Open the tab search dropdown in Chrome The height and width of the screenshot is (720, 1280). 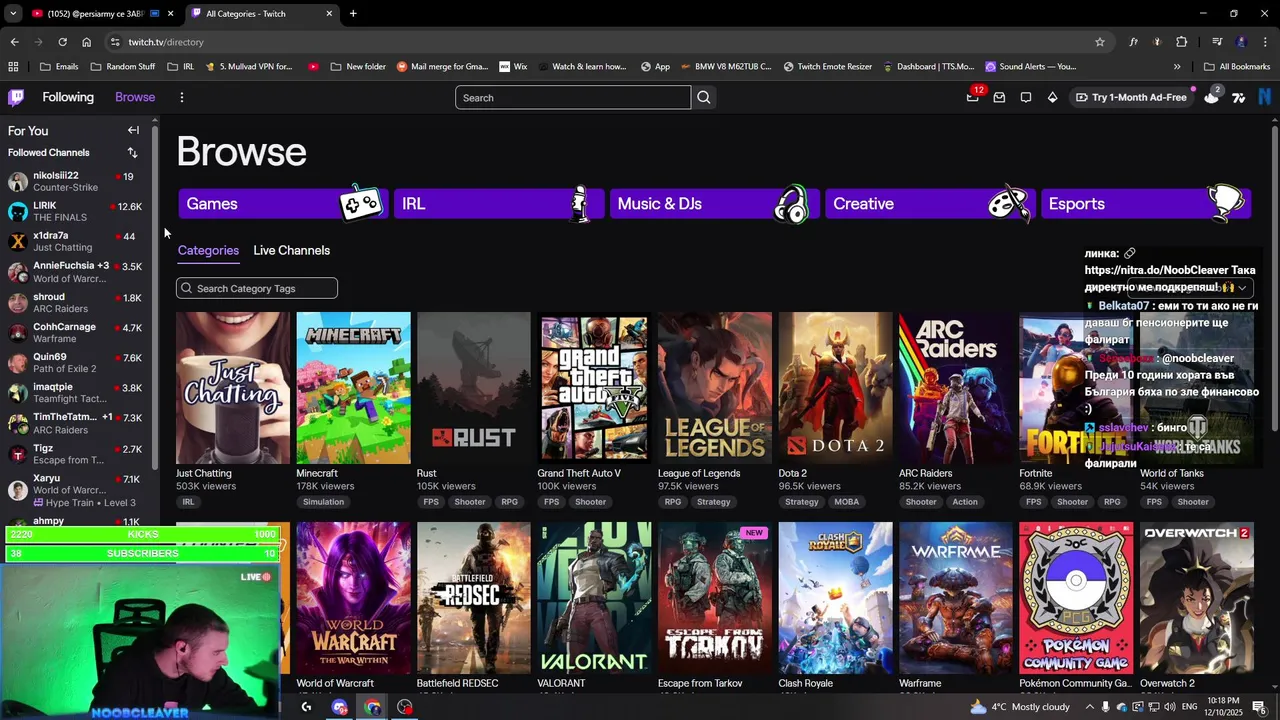(x=13, y=13)
